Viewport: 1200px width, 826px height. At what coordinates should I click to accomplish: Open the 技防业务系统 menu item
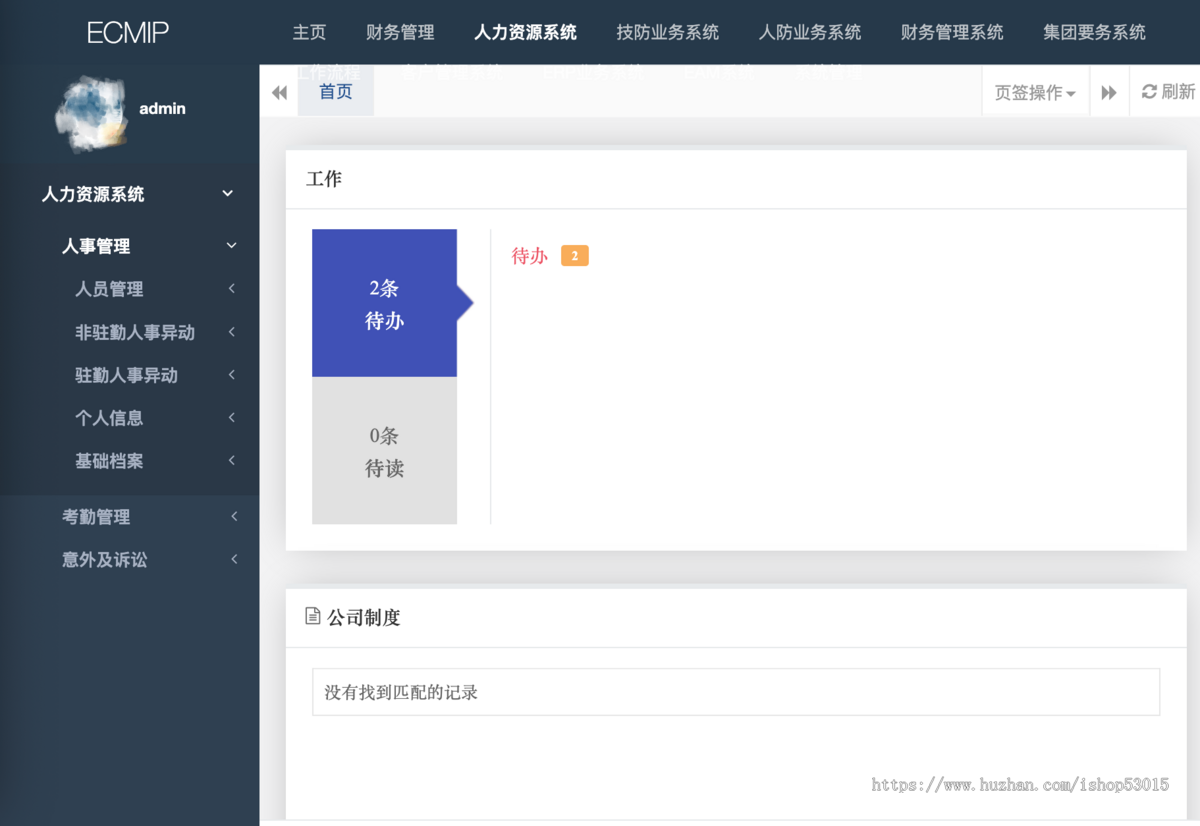tap(667, 32)
